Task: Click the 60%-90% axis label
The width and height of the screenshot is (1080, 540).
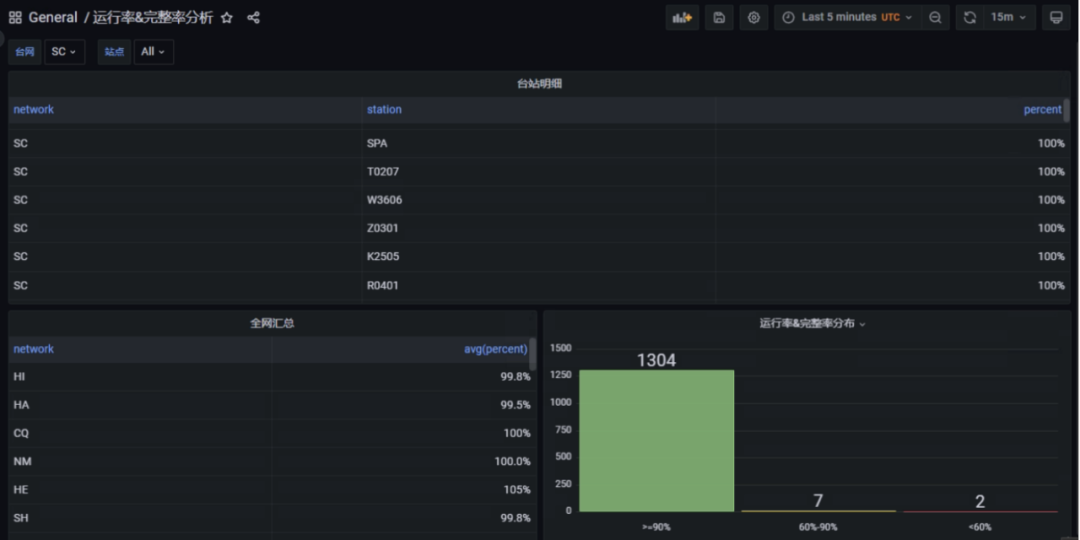Action: pyautogui.click(x=818, y=527)
